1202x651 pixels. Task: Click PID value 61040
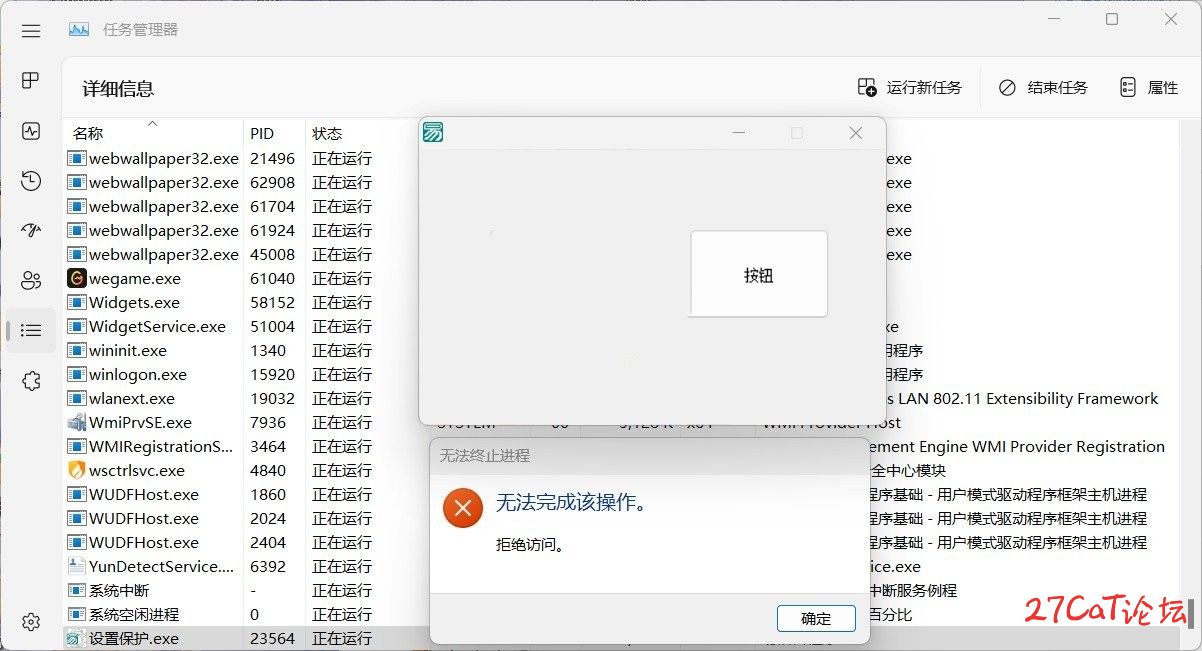[272, 278]
